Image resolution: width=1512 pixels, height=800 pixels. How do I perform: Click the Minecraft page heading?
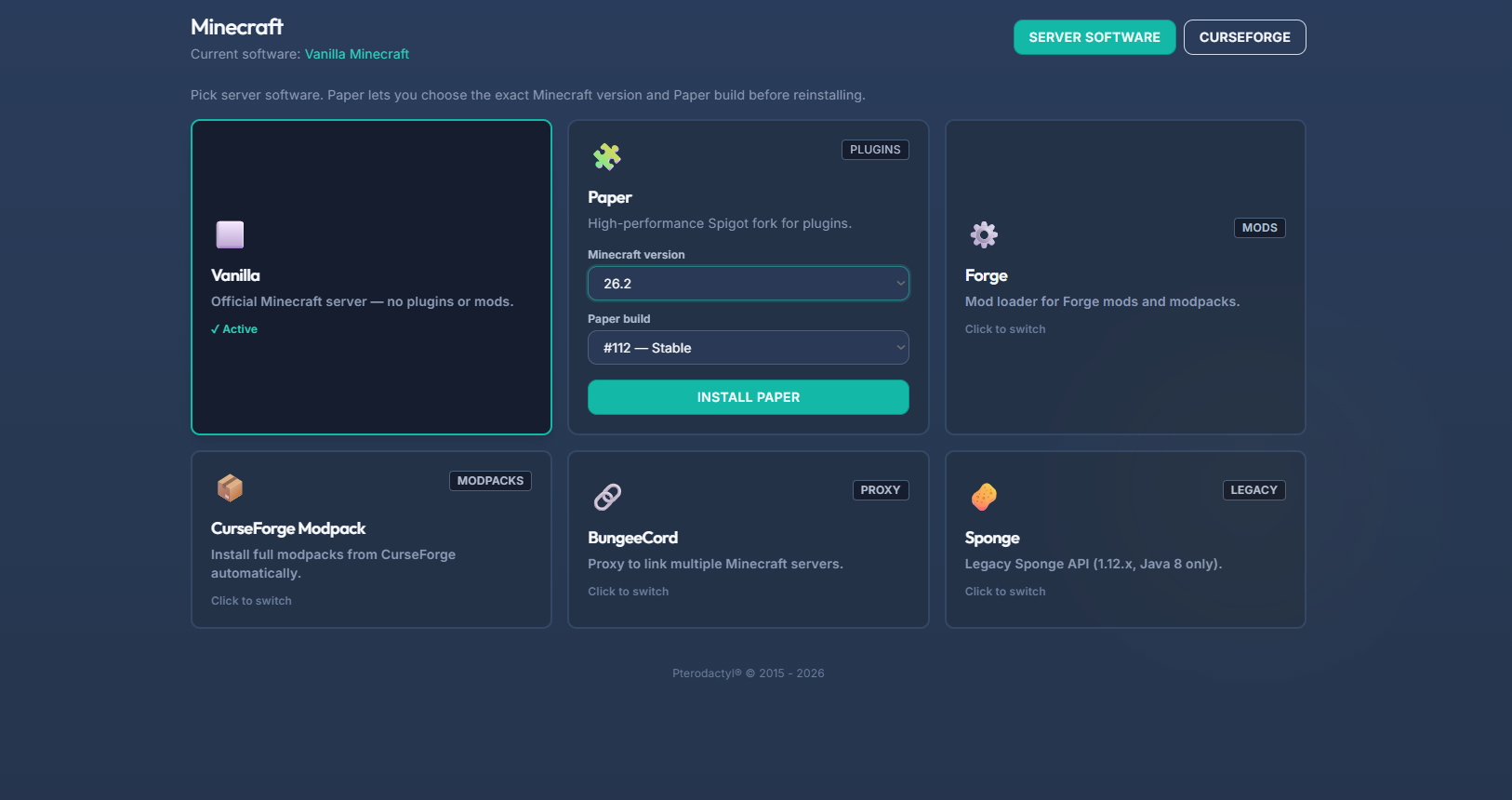click(237, 27)
